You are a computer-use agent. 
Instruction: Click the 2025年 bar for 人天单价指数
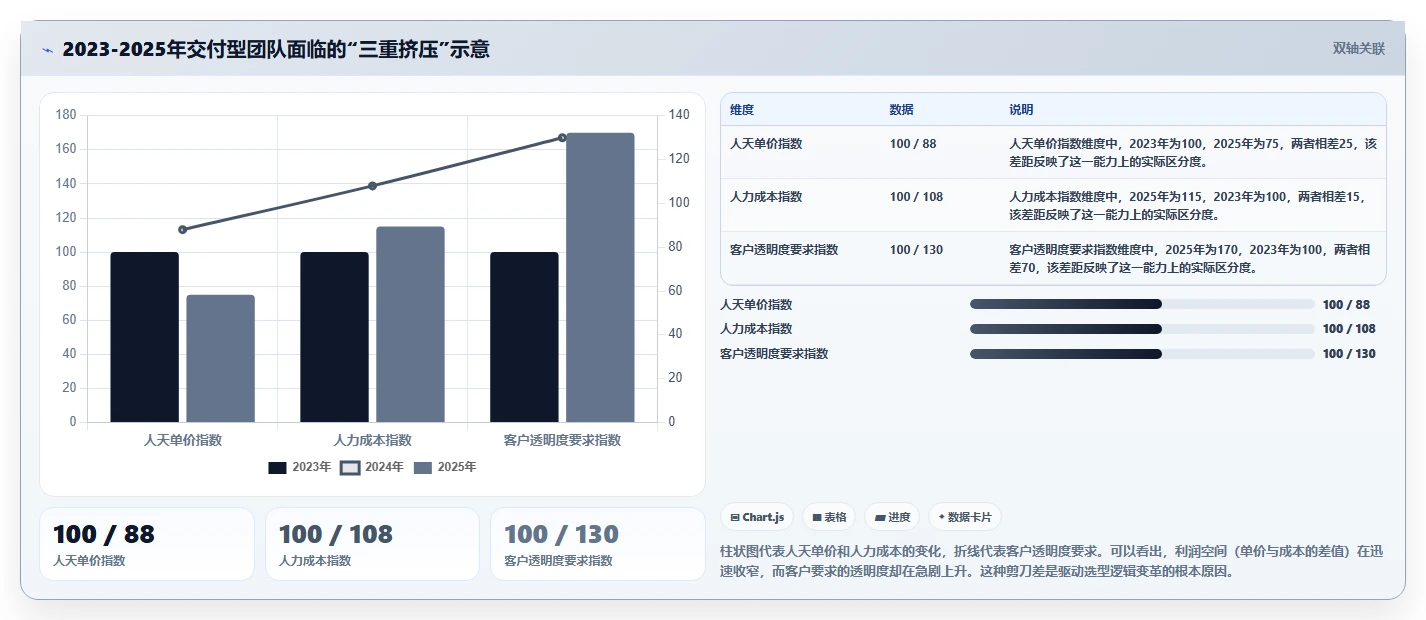pos(220,358)
